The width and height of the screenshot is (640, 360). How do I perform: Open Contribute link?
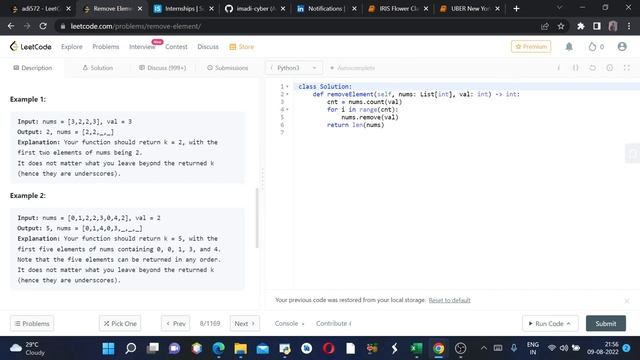pos(333,323)
